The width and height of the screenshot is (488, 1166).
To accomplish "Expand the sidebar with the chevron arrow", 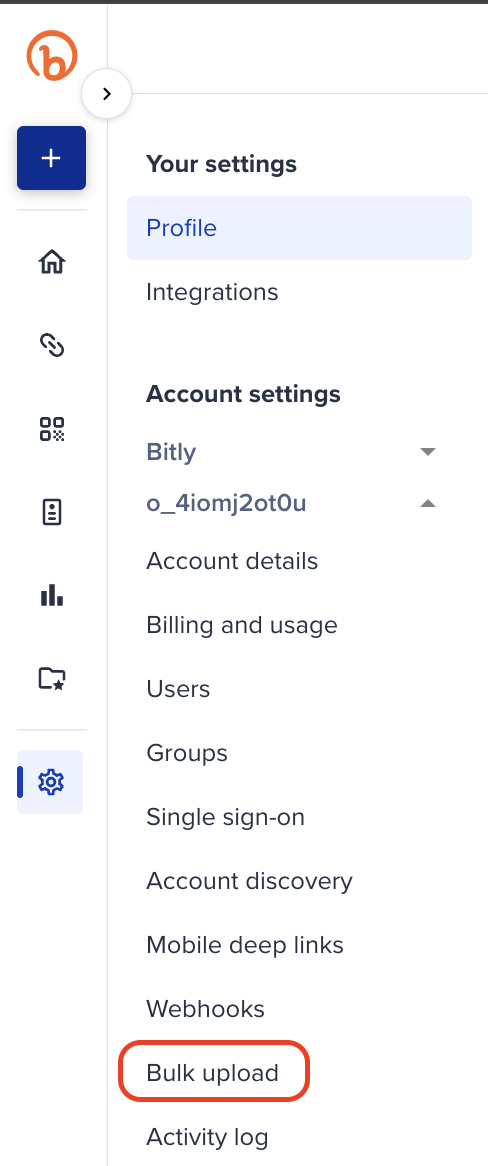I will (x=106, y=94).
